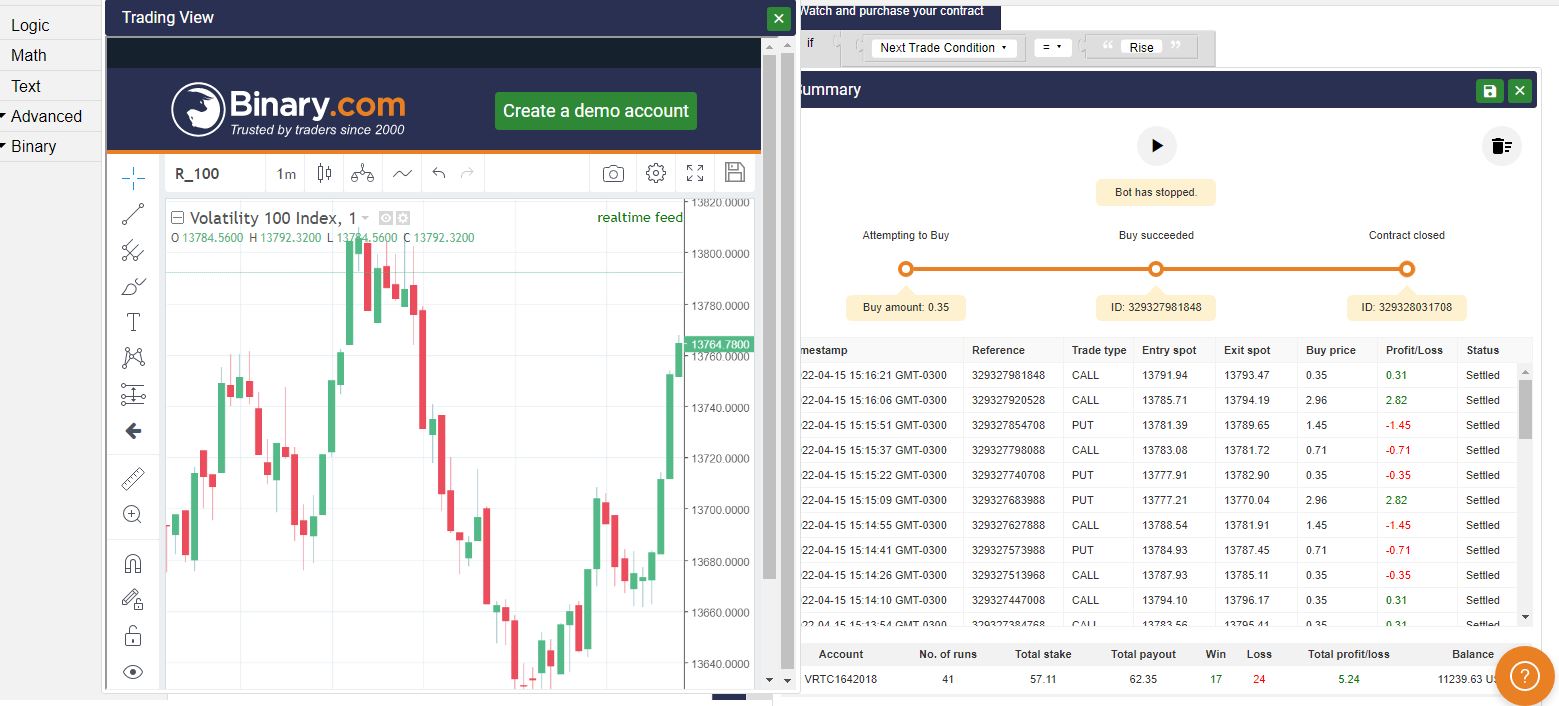The height and width of the screenshot is (706, 1559).
Task: Toggle the lock all drawings padlock
Action: point(133,635)
